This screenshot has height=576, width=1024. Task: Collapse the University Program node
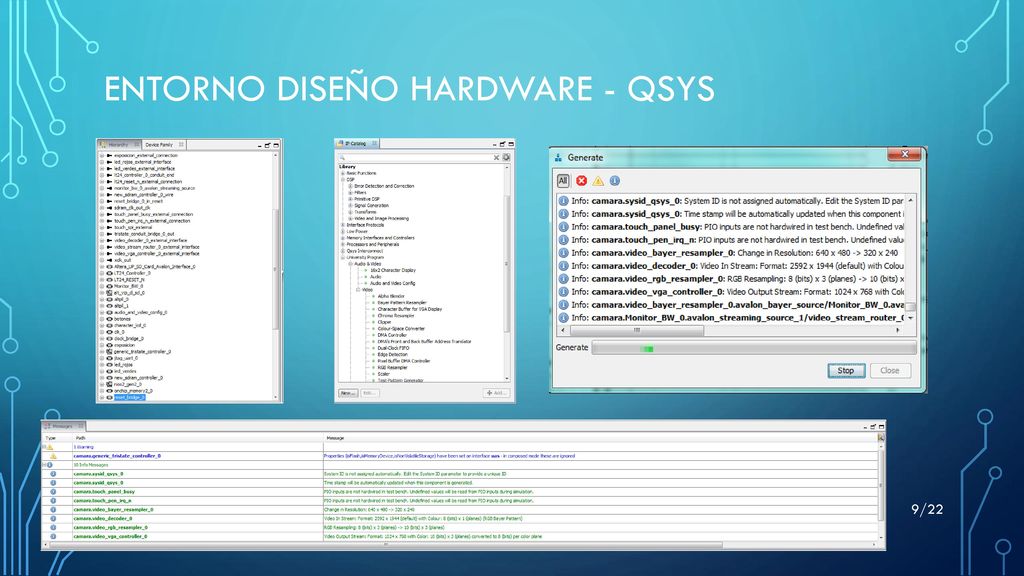(x=343, y=257)
